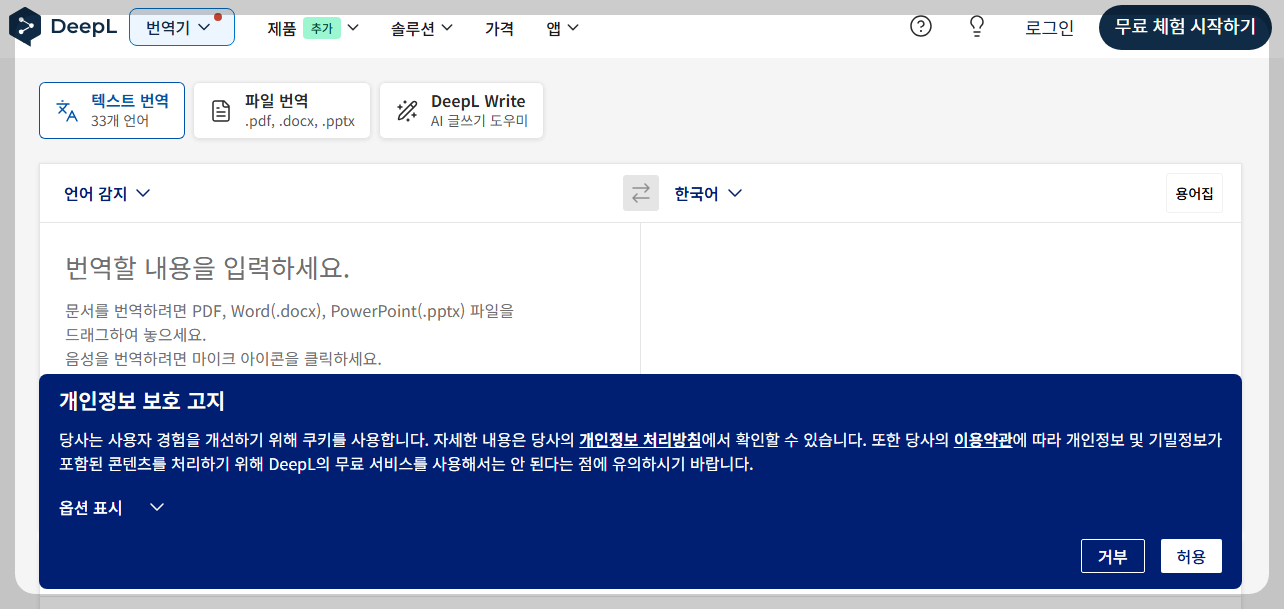Accept cookies with the 허용 button
The image size is (1284, 609).
(1191, 556)
